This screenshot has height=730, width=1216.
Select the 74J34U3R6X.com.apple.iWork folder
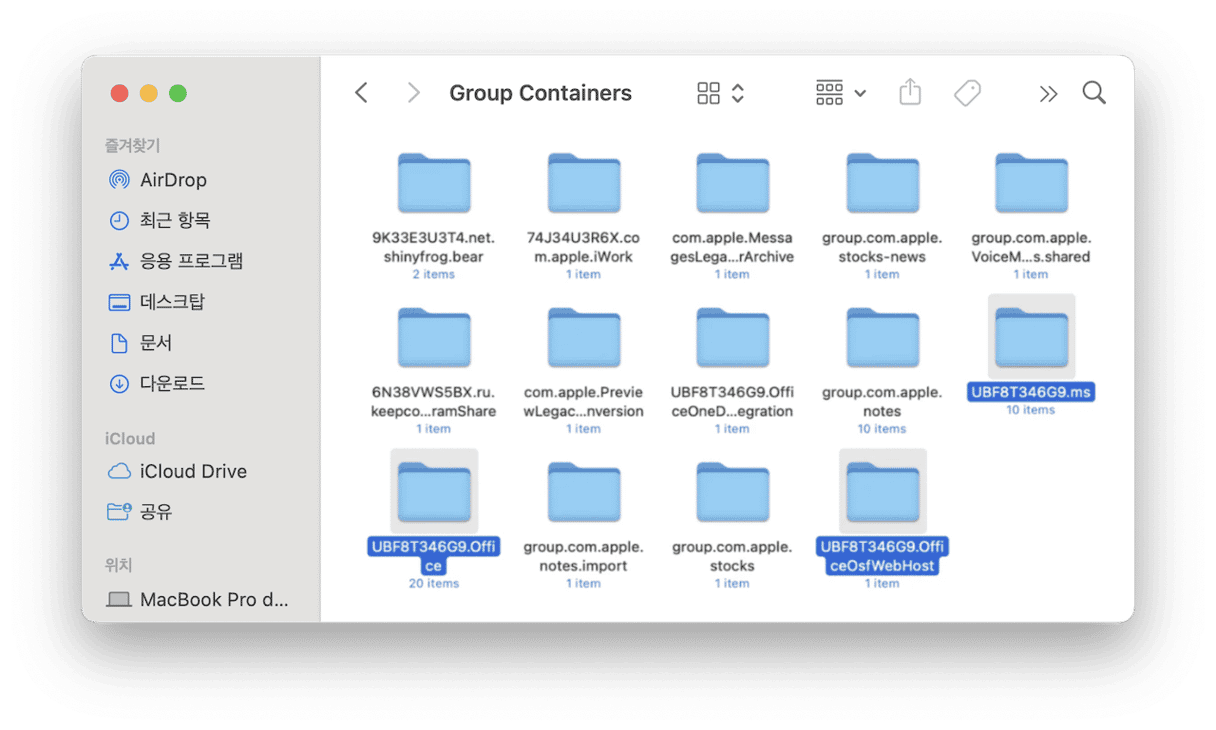pyautogui.click(x=583, y=184)
